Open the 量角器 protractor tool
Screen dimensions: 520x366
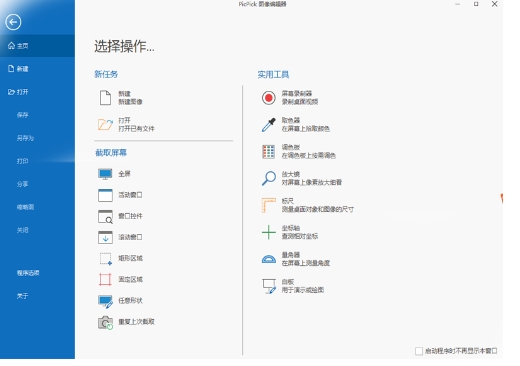(x=295, y=259)
